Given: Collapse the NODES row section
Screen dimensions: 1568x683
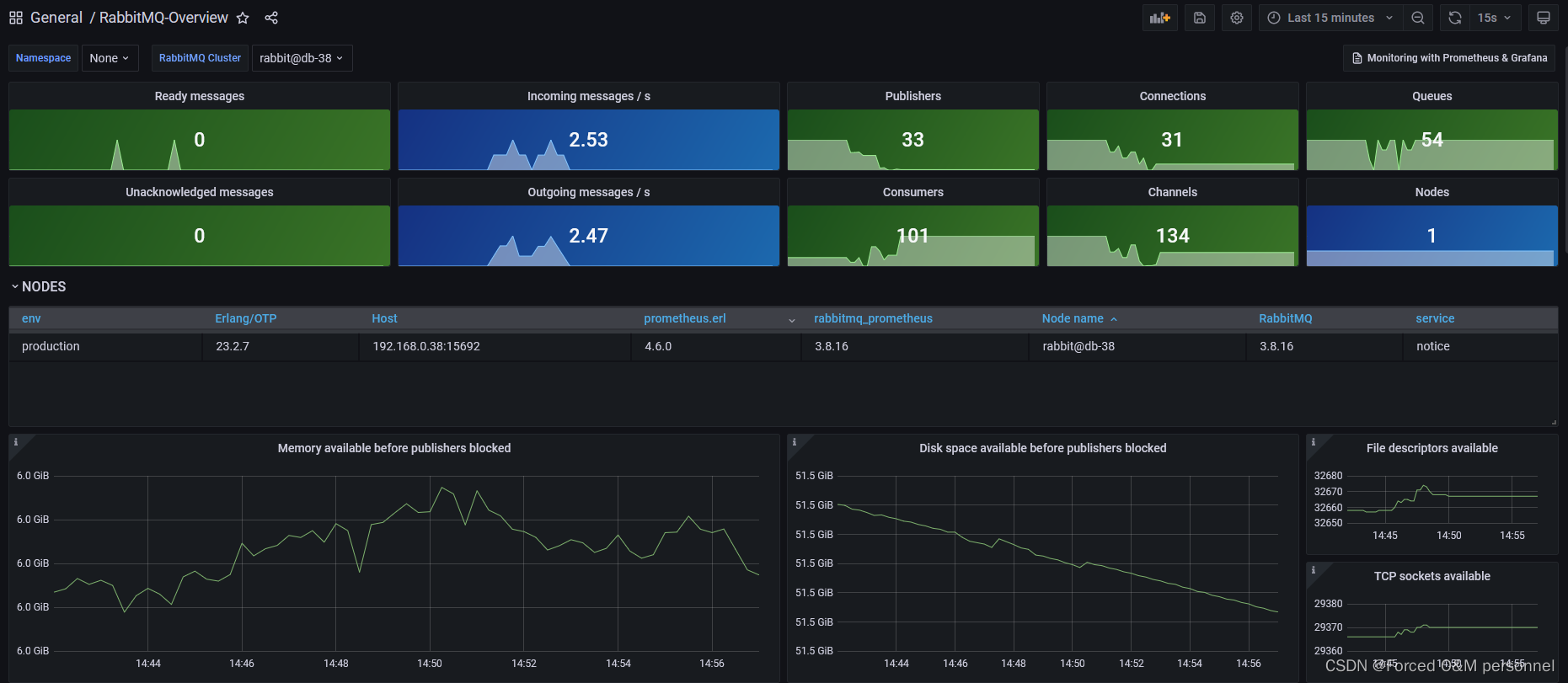Looking at the screenshot, I should pyautogui.click(x=39, y=286).
